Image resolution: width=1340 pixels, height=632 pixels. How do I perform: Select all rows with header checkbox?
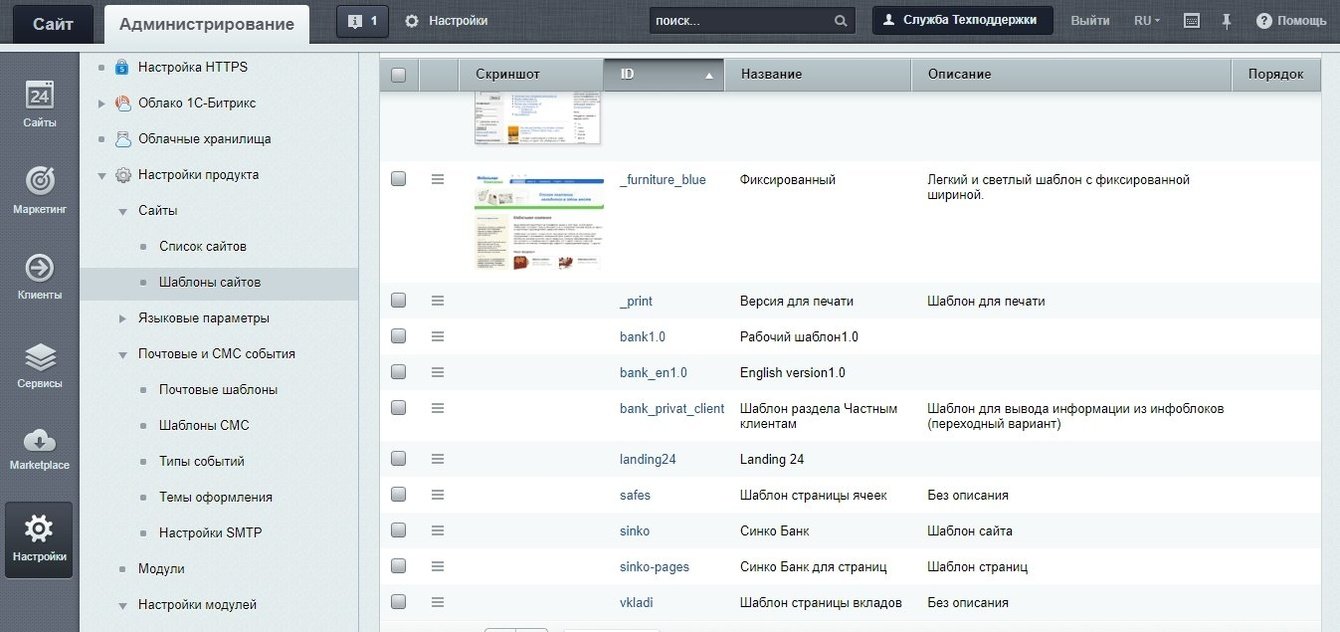click(398, 75)
